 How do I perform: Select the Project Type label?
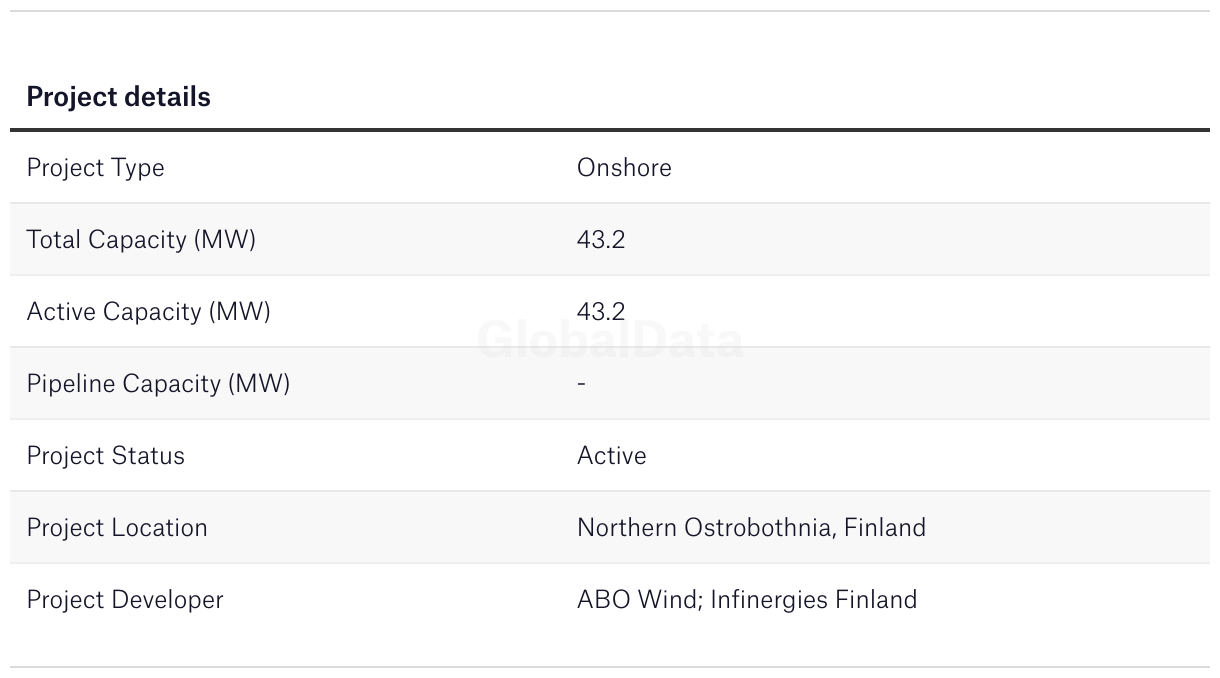pos(95,168)
